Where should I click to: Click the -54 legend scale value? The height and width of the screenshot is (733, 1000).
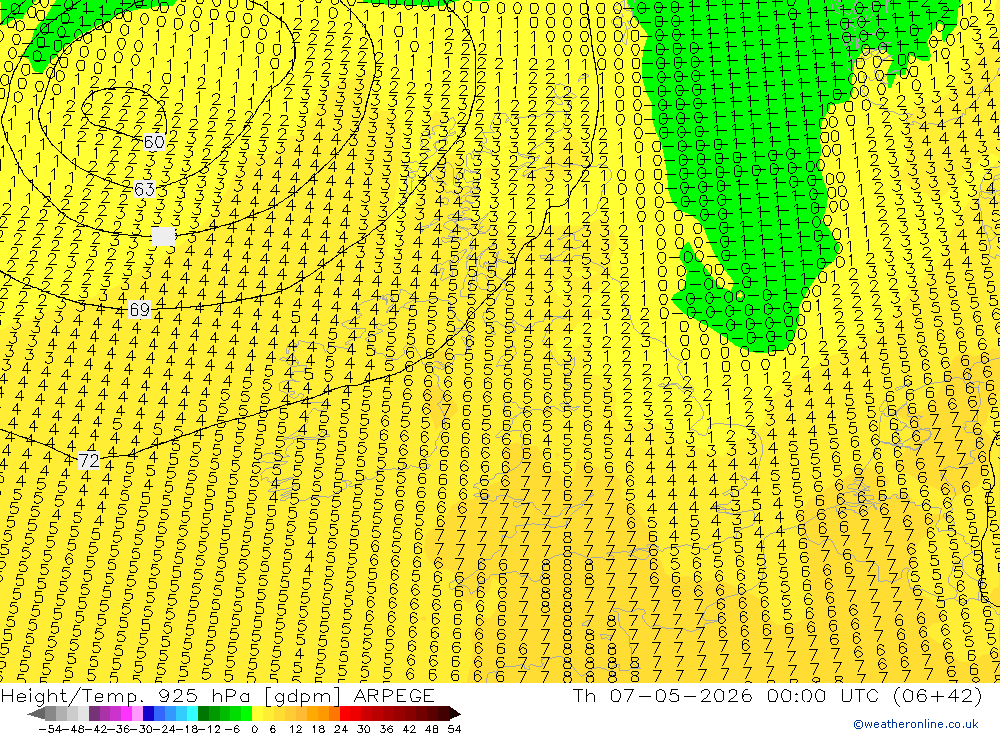tap(50, 729)
